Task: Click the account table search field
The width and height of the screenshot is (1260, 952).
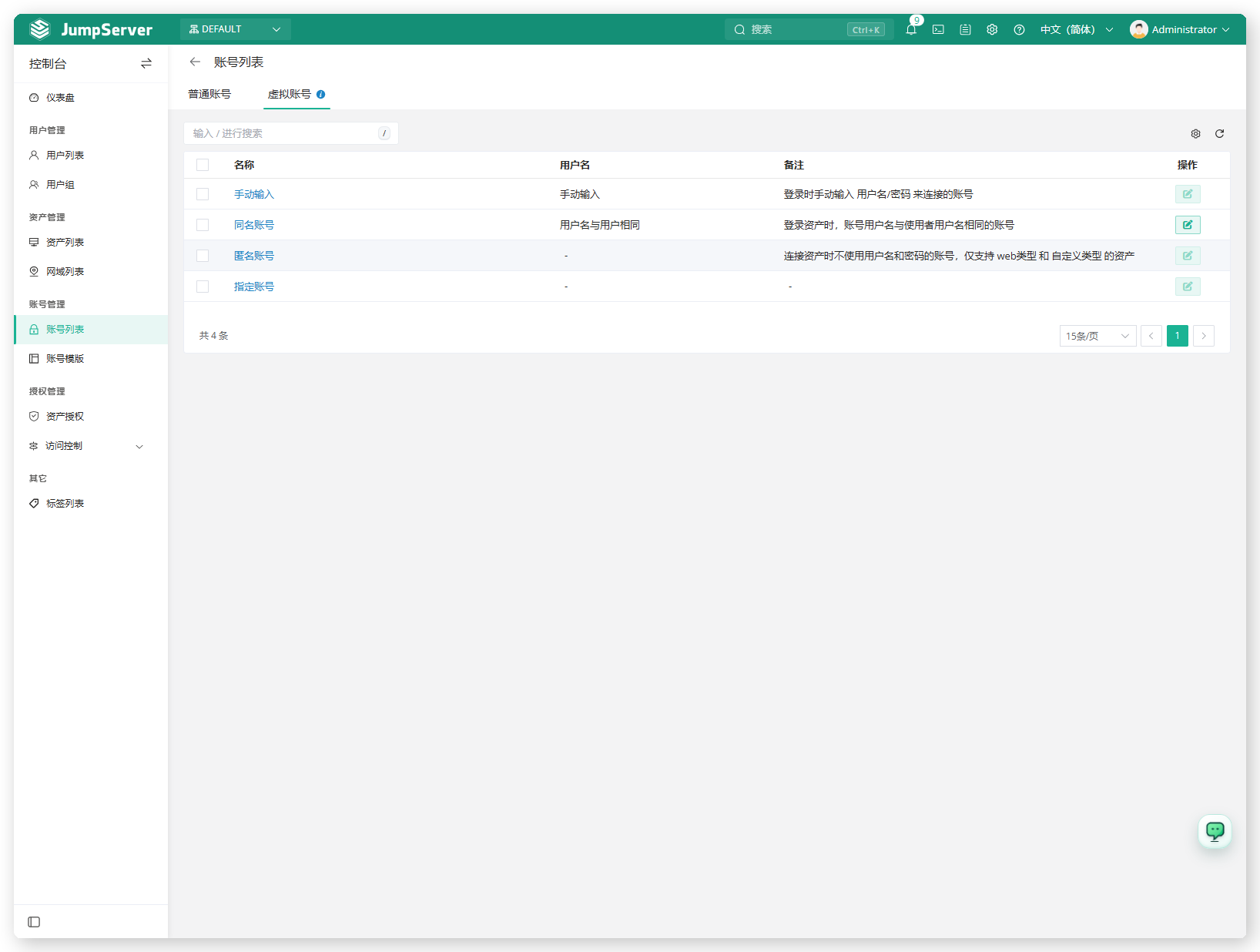Action: click(291, 133)
